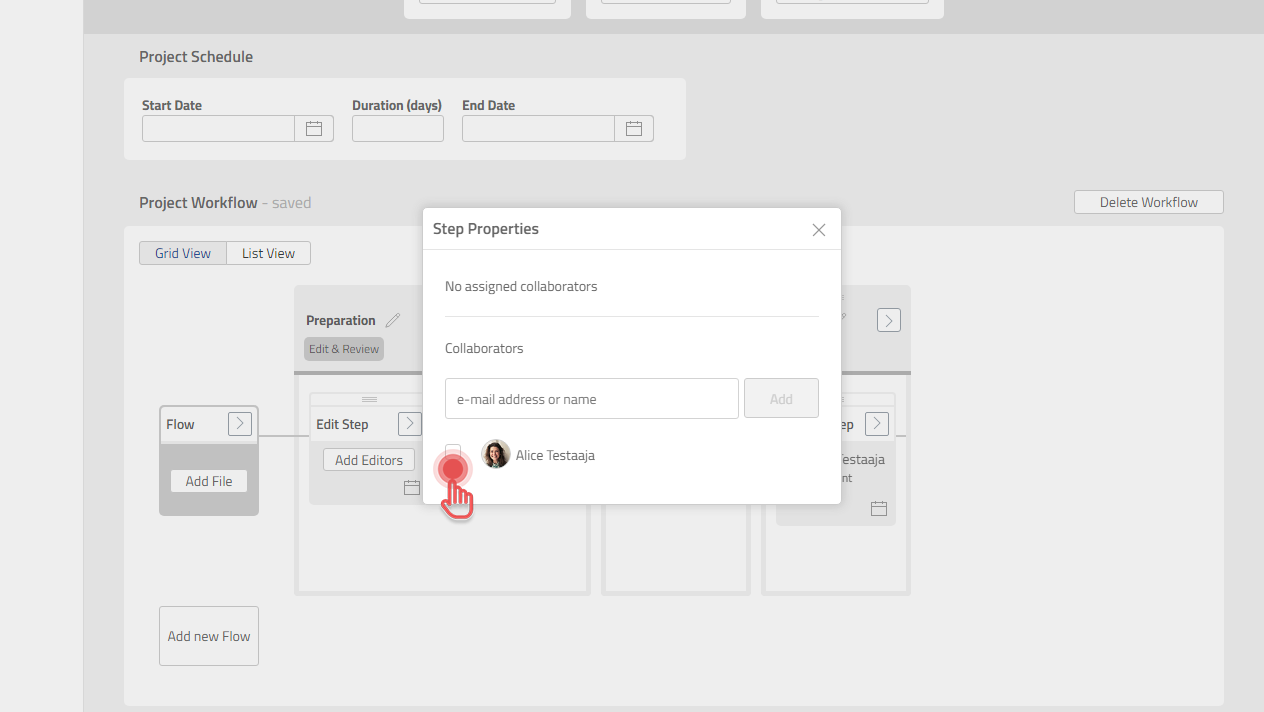Click Add new Flow
This screenshot has width=1264, height=712.
click(x=208, y=635)
